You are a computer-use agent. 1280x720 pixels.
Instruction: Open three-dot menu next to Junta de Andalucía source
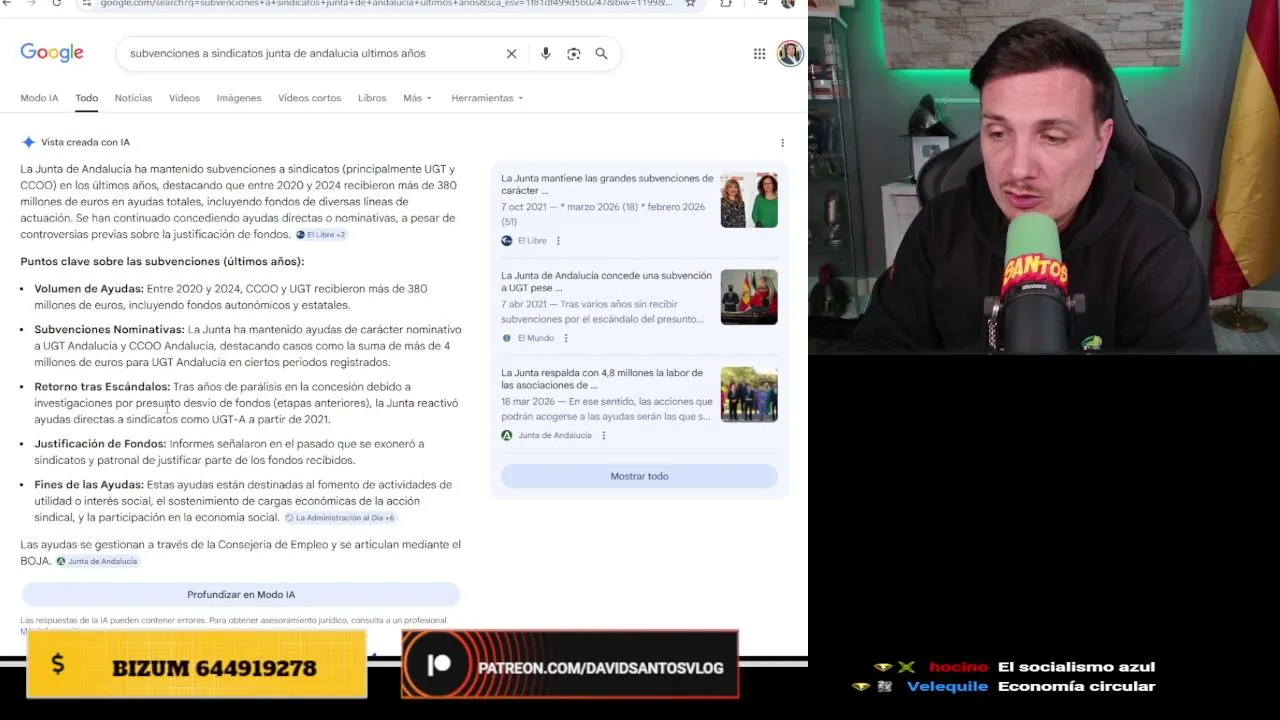tap(603, 435)
